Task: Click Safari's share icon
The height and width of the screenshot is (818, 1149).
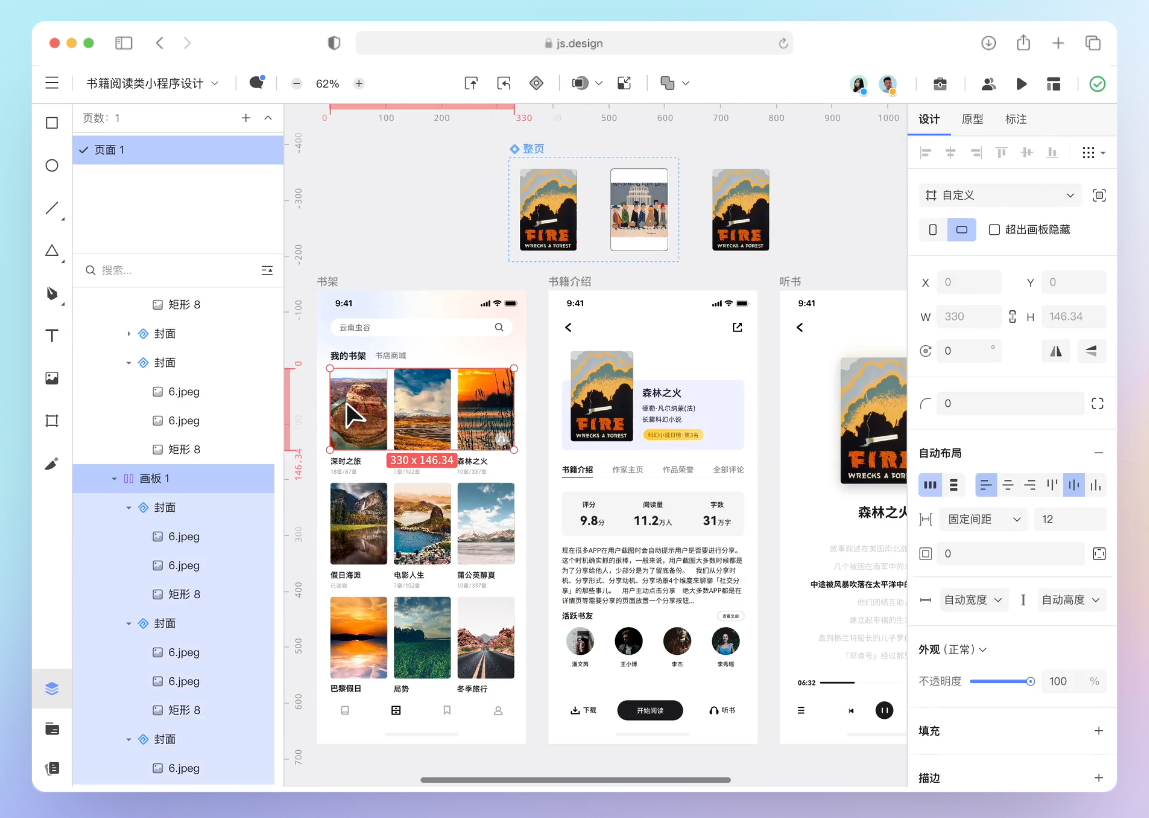Action: point(1024,43)
